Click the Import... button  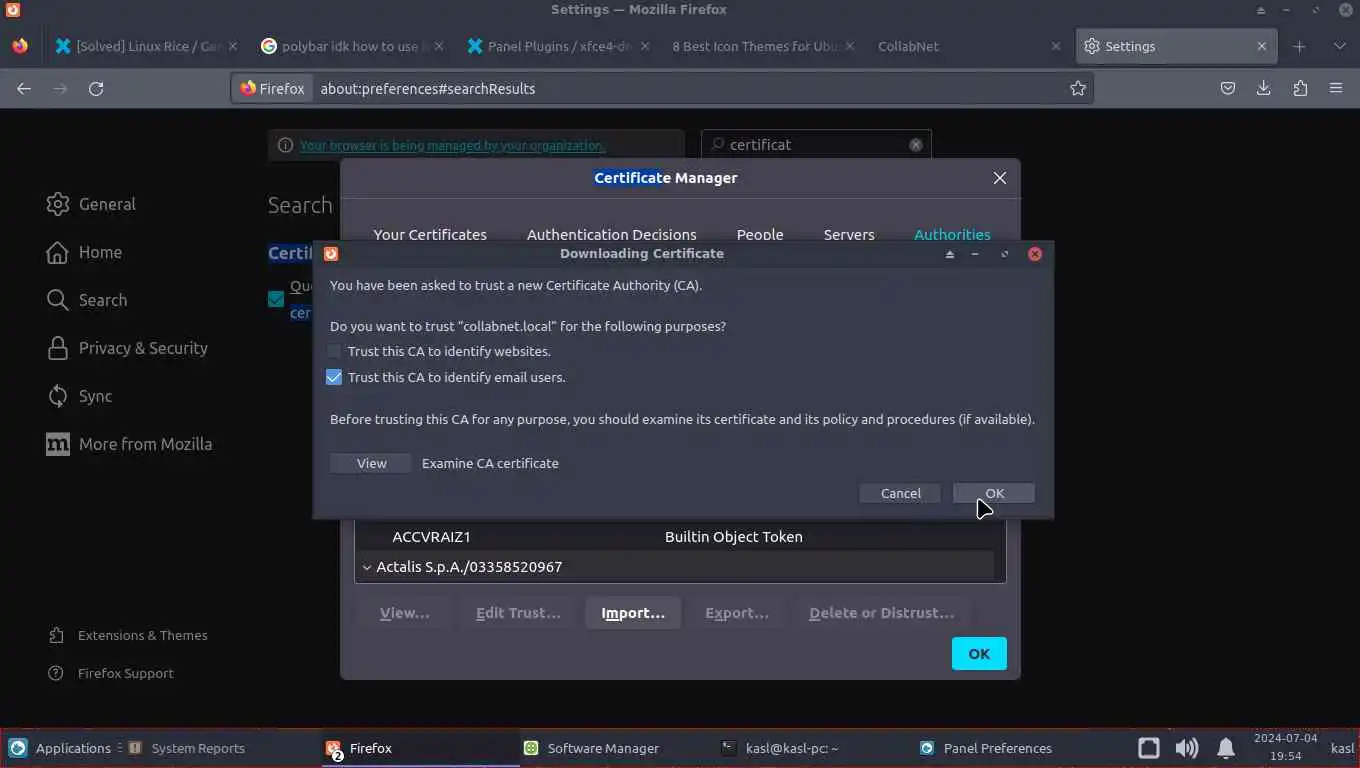click(633, 613)
